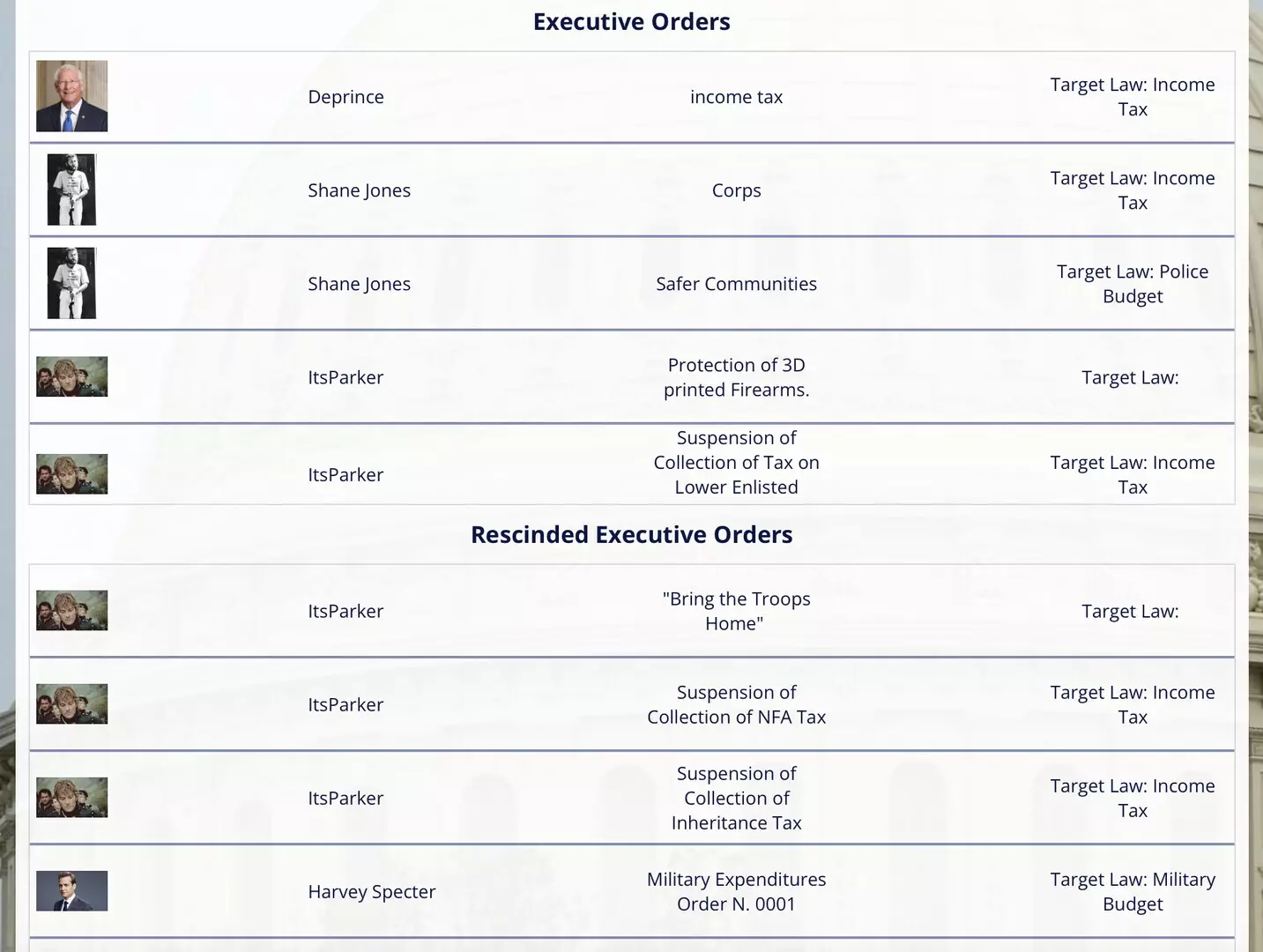Viewport: 1263px width, 952px height.
Task: Open Harvey Specter's avatar image
Action: 71,890
